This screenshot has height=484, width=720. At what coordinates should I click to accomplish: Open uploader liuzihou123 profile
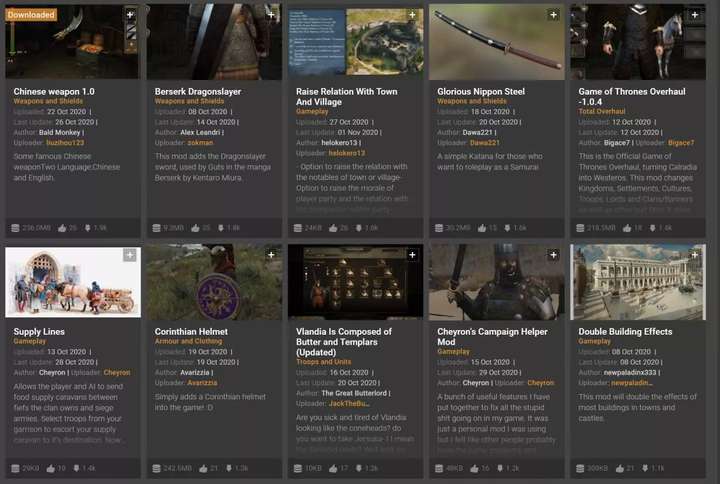click(x=65, y=143)
